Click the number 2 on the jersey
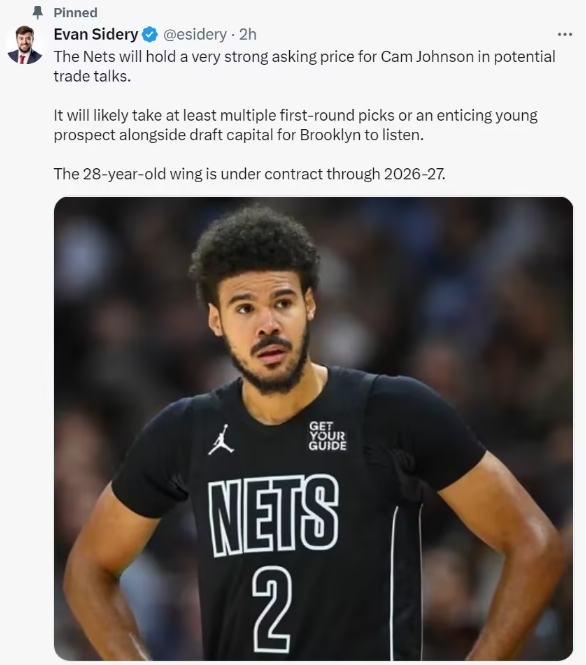Viewport: 586px width, 665px height. click(272, 609)
